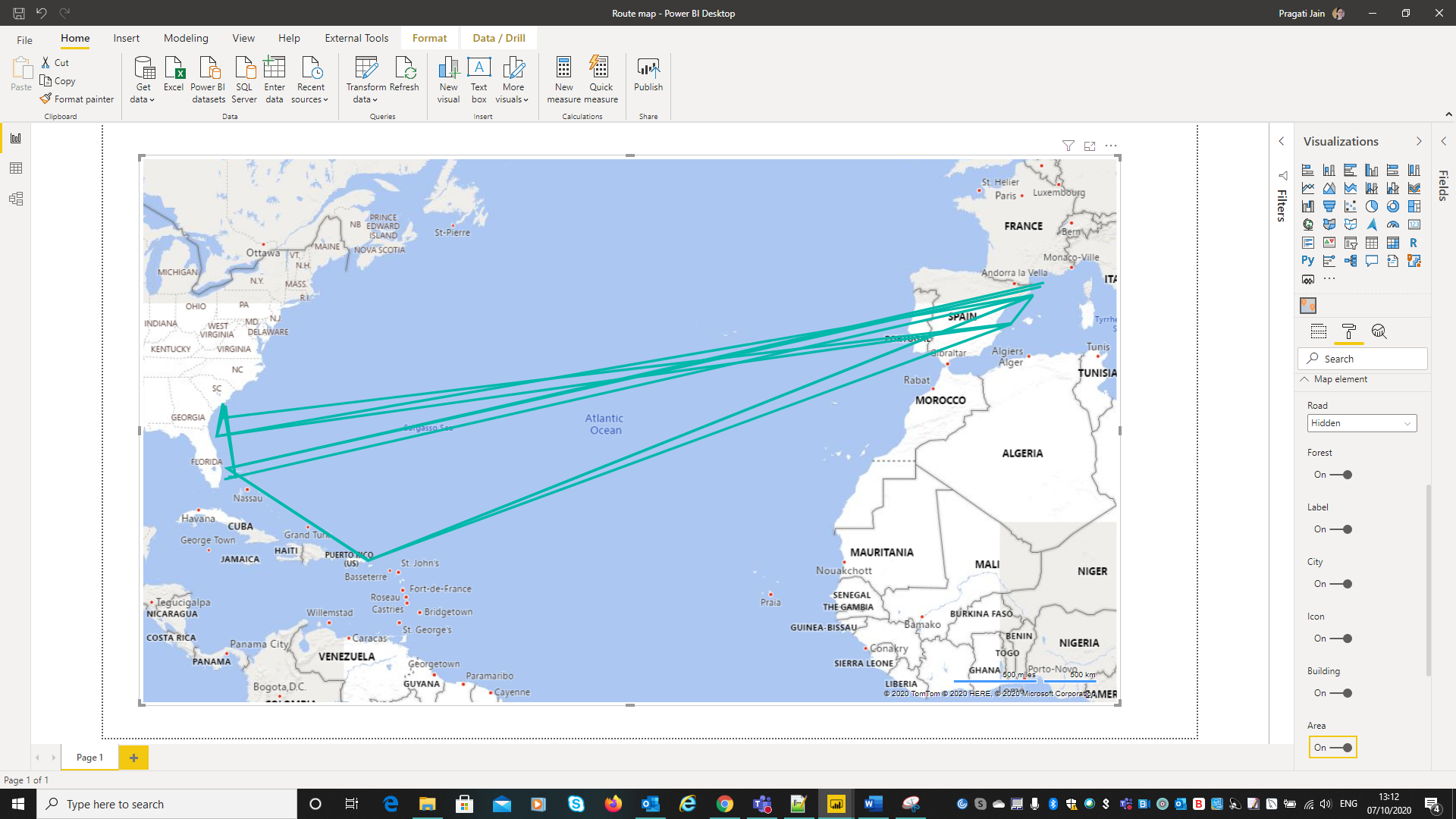Select the scatter chart visual

point(1351,206)
